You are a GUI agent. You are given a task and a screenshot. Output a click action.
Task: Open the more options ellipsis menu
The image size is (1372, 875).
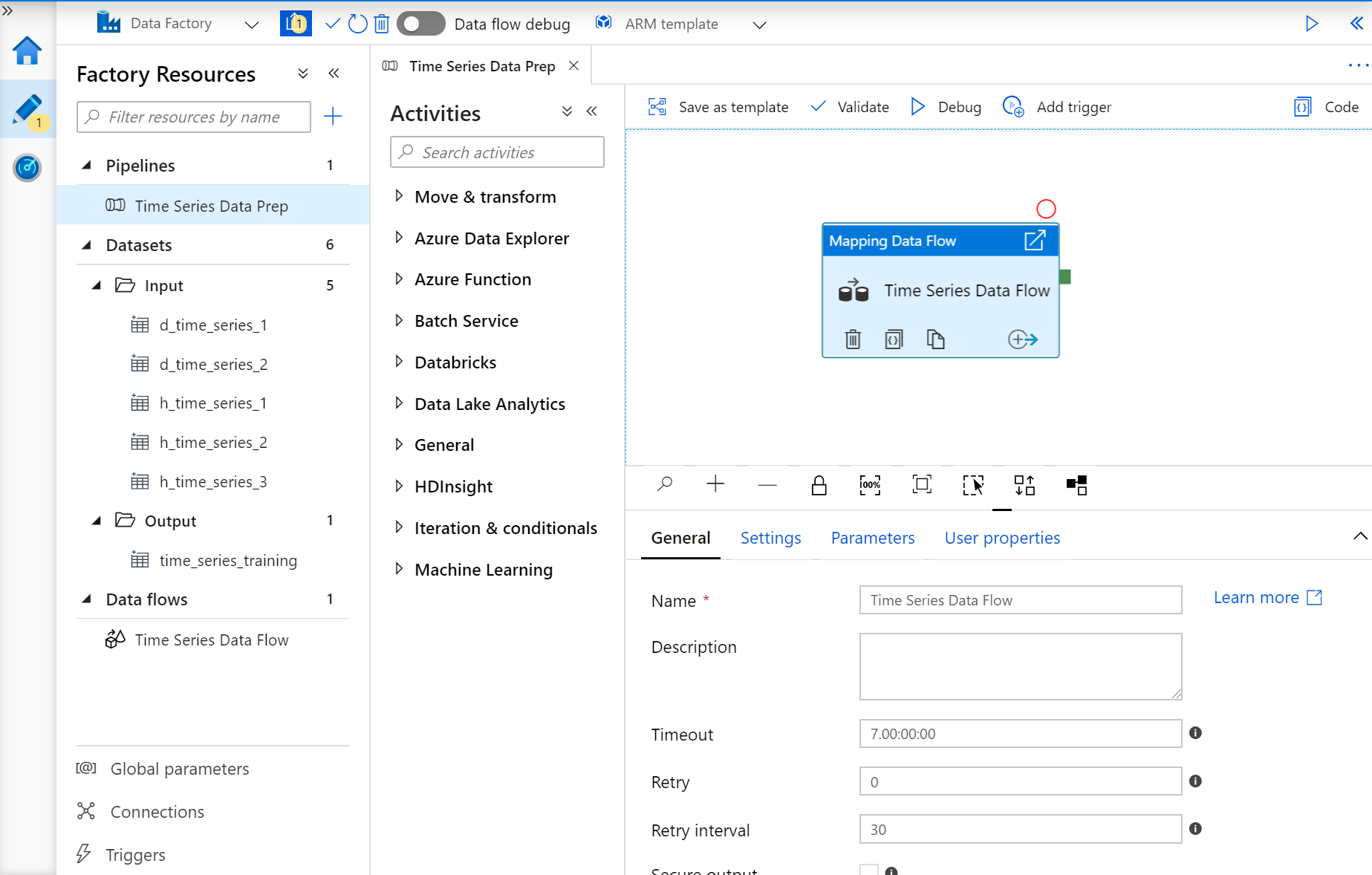[x=1358, y=65]
